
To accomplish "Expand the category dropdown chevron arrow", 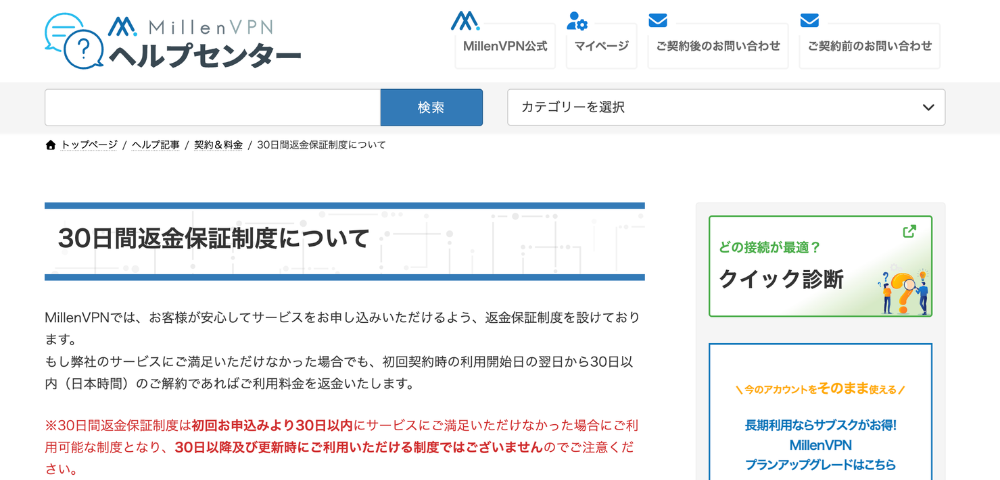I will point(928,107).
